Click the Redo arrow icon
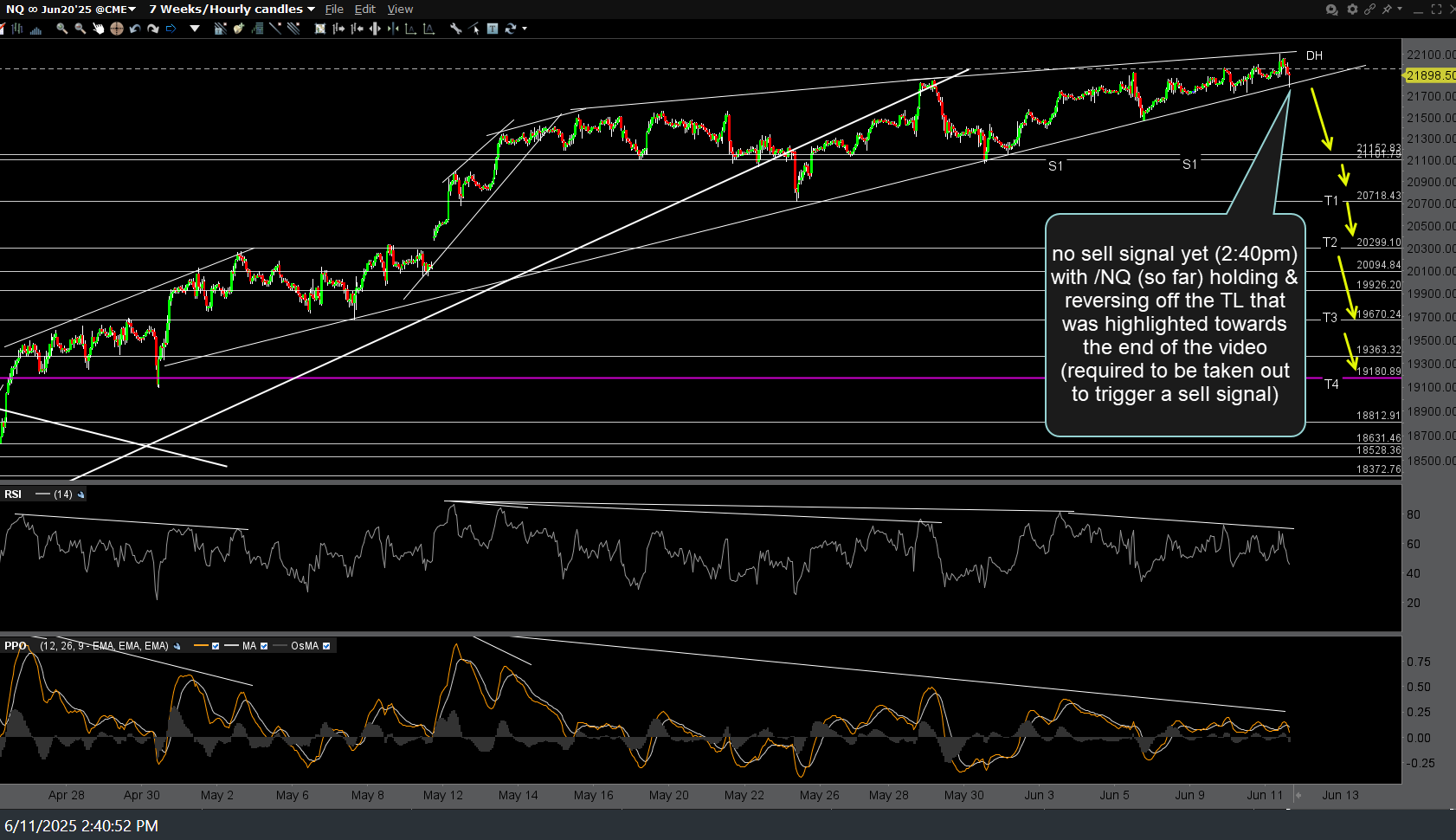Viewport: 1456px width, 840px height. [154, 29]
